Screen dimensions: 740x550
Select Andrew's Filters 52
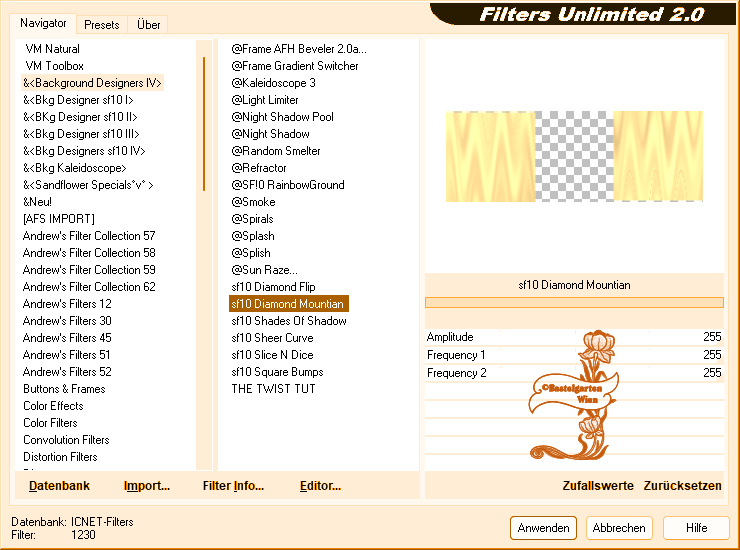pos(67,372)
